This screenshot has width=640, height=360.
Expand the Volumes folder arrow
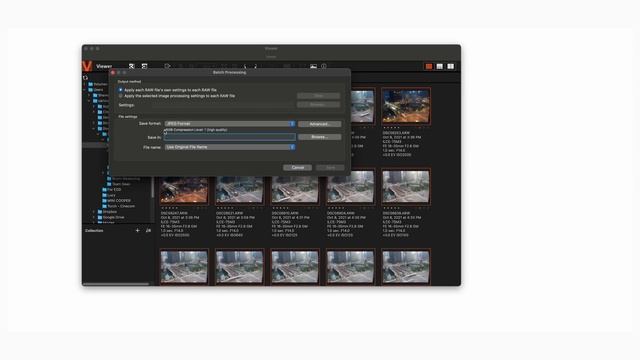tap(85, 84)
